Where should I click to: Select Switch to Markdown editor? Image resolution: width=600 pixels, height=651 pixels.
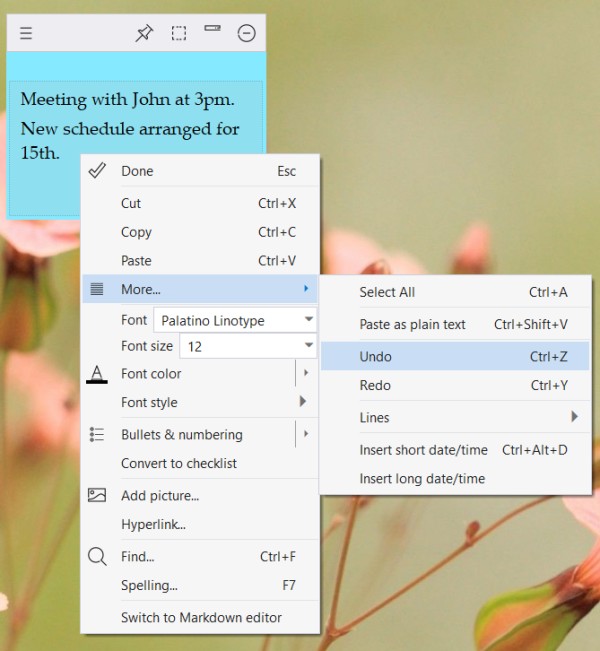pos(200,618)
